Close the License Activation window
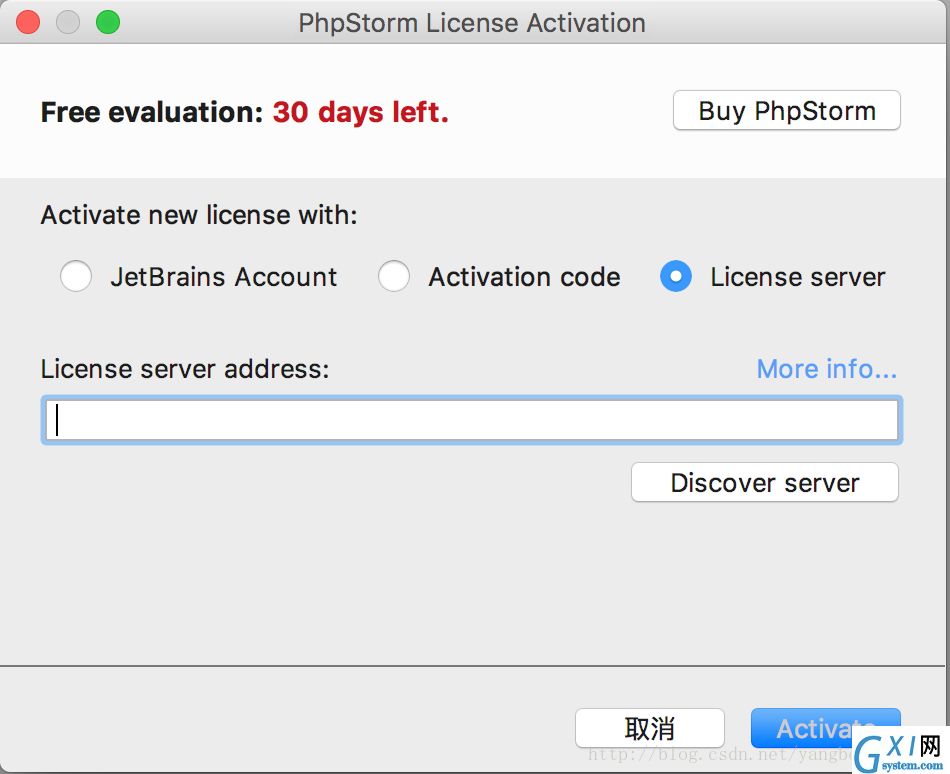 pyautogui.click(x=28, y=22)
